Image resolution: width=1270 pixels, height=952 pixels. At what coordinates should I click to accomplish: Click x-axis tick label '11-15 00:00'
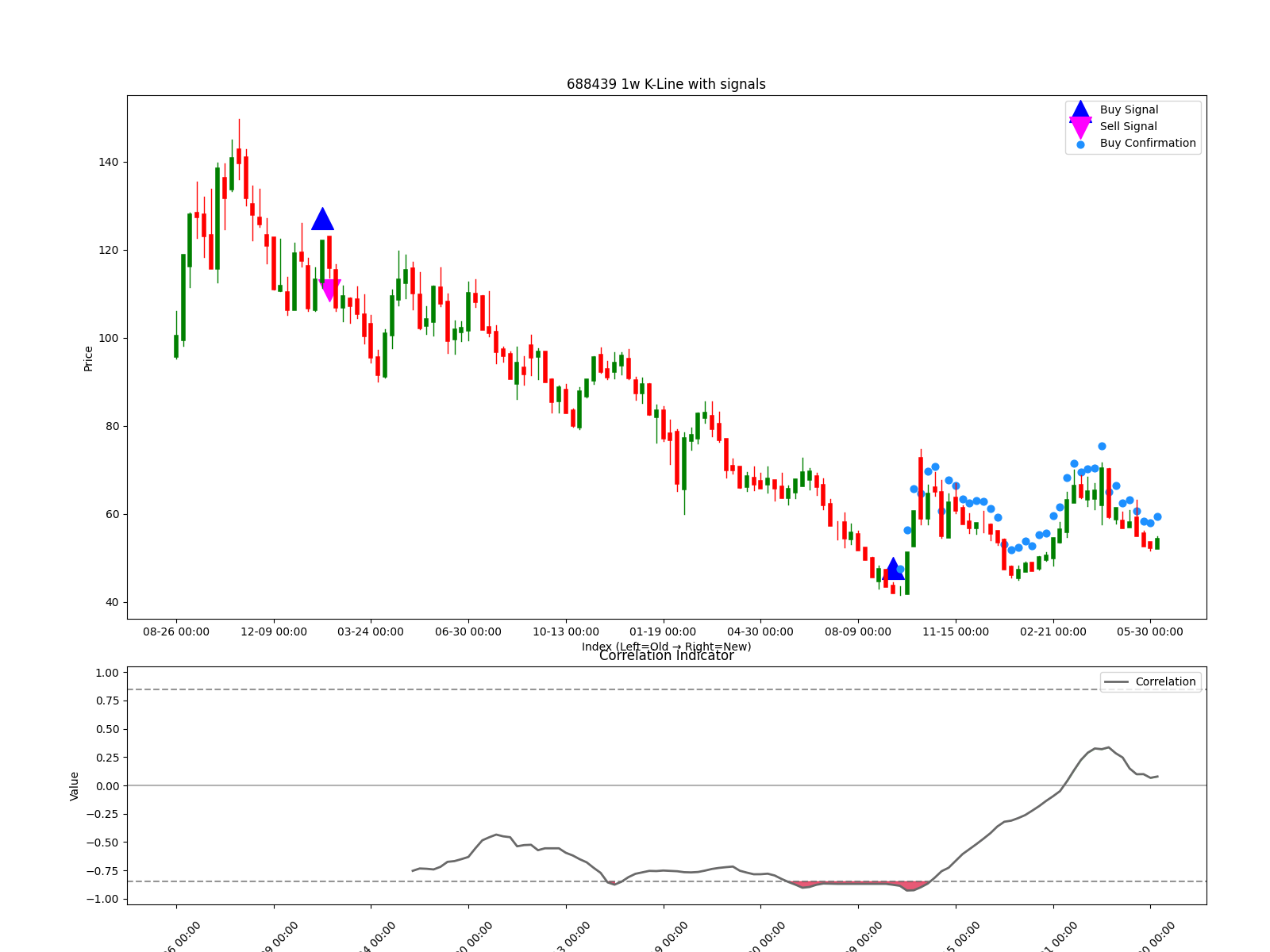point(956,631)
